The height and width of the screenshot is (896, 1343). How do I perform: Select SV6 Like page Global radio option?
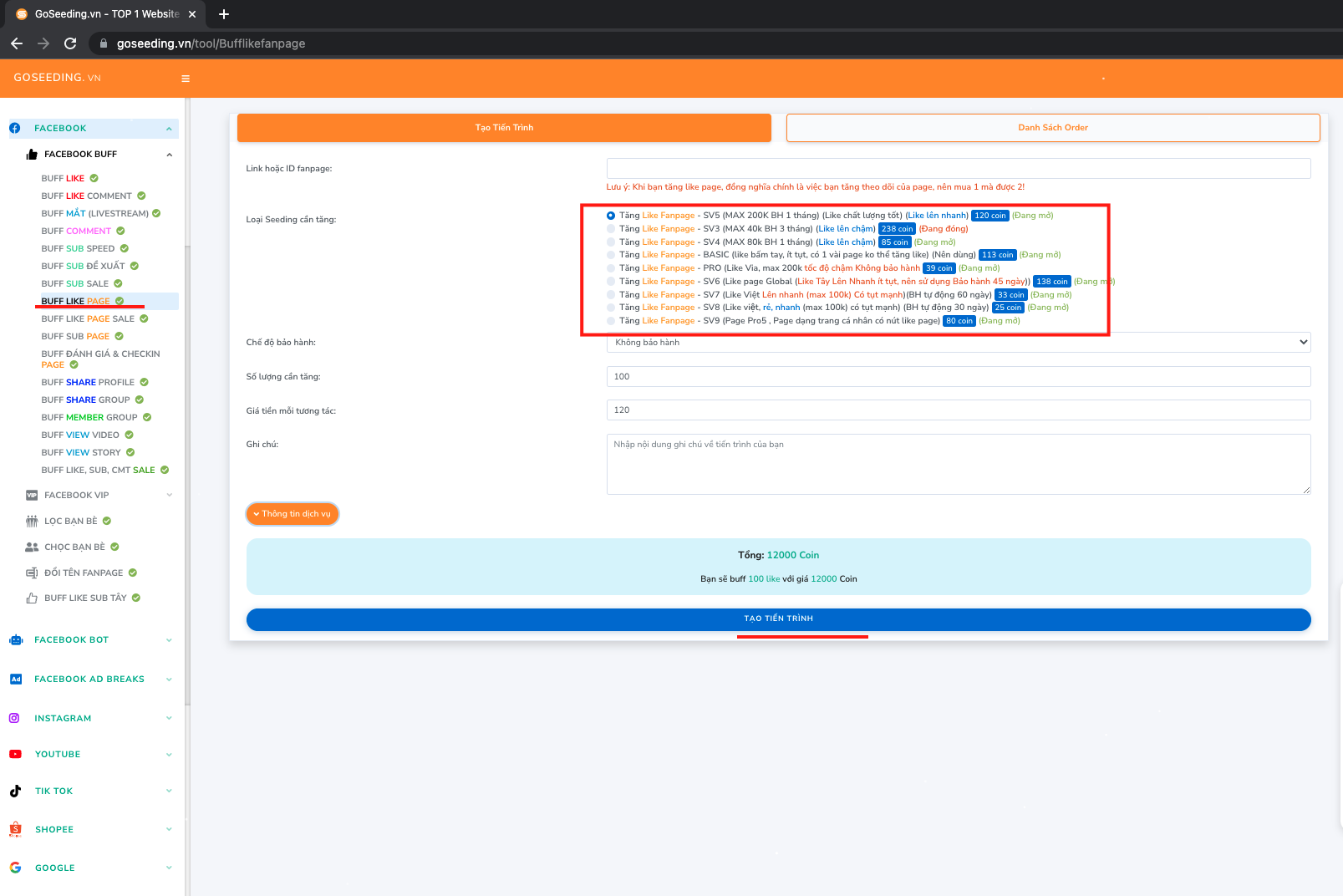(611, 282)
